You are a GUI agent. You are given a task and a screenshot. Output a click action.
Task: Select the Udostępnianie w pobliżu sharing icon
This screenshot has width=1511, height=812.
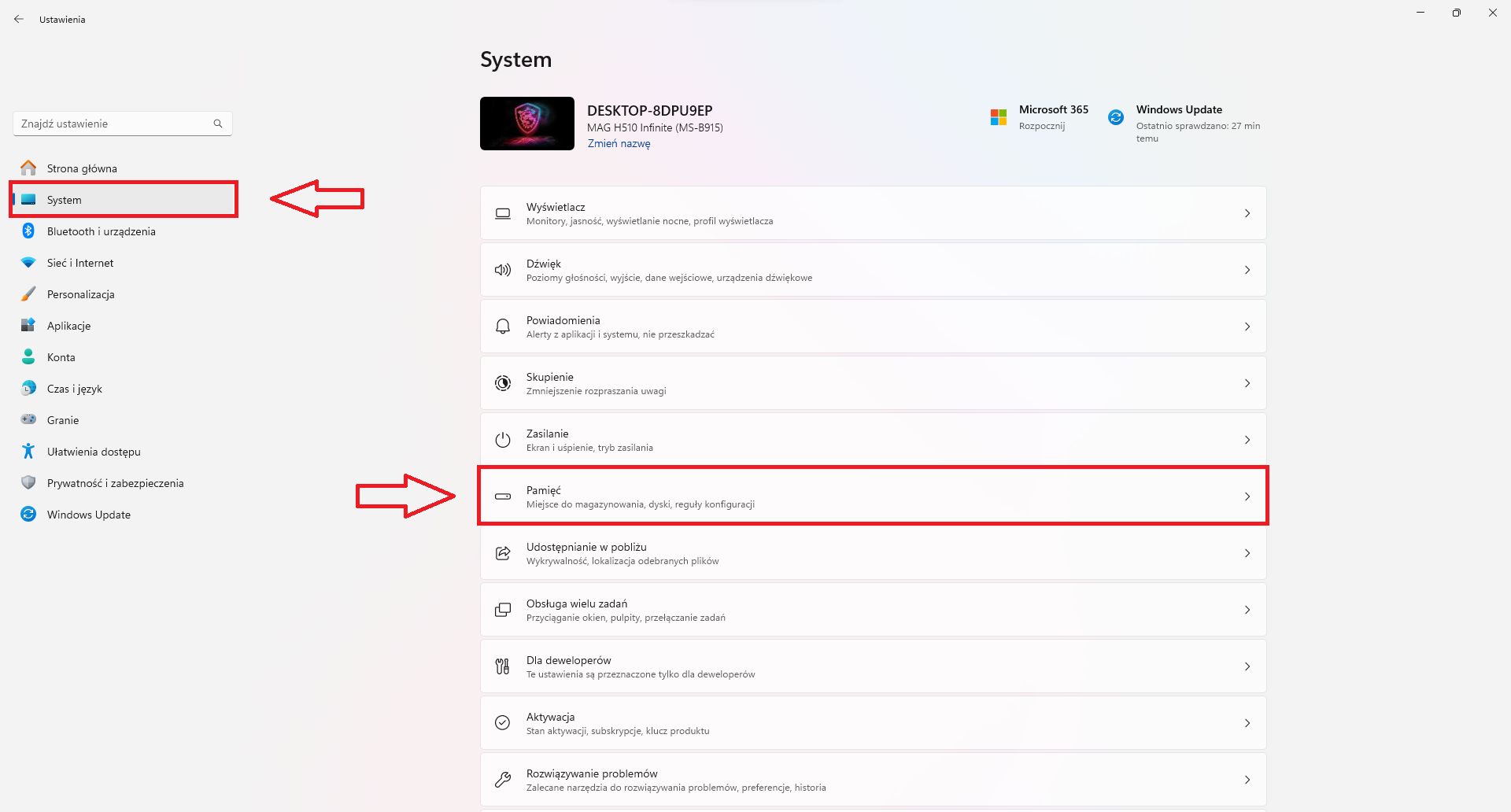click(x=503, y=553)
